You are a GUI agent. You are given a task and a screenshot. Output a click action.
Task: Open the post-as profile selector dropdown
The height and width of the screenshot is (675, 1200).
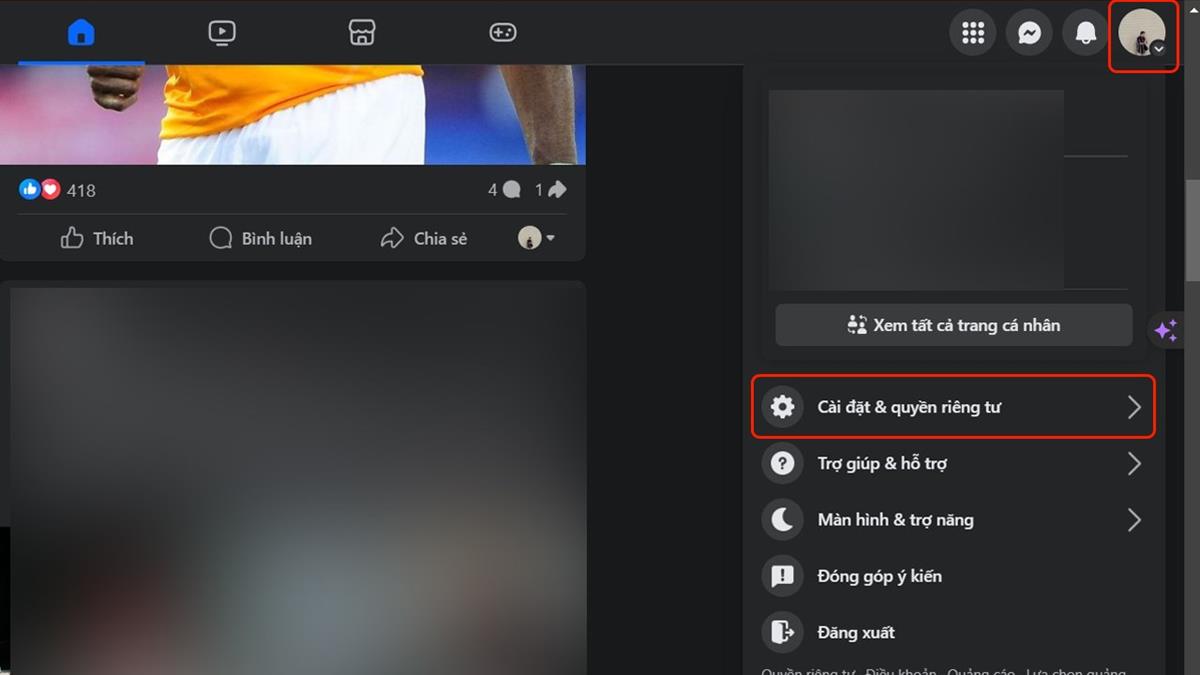pyautogui.click(x=537, y=238)
